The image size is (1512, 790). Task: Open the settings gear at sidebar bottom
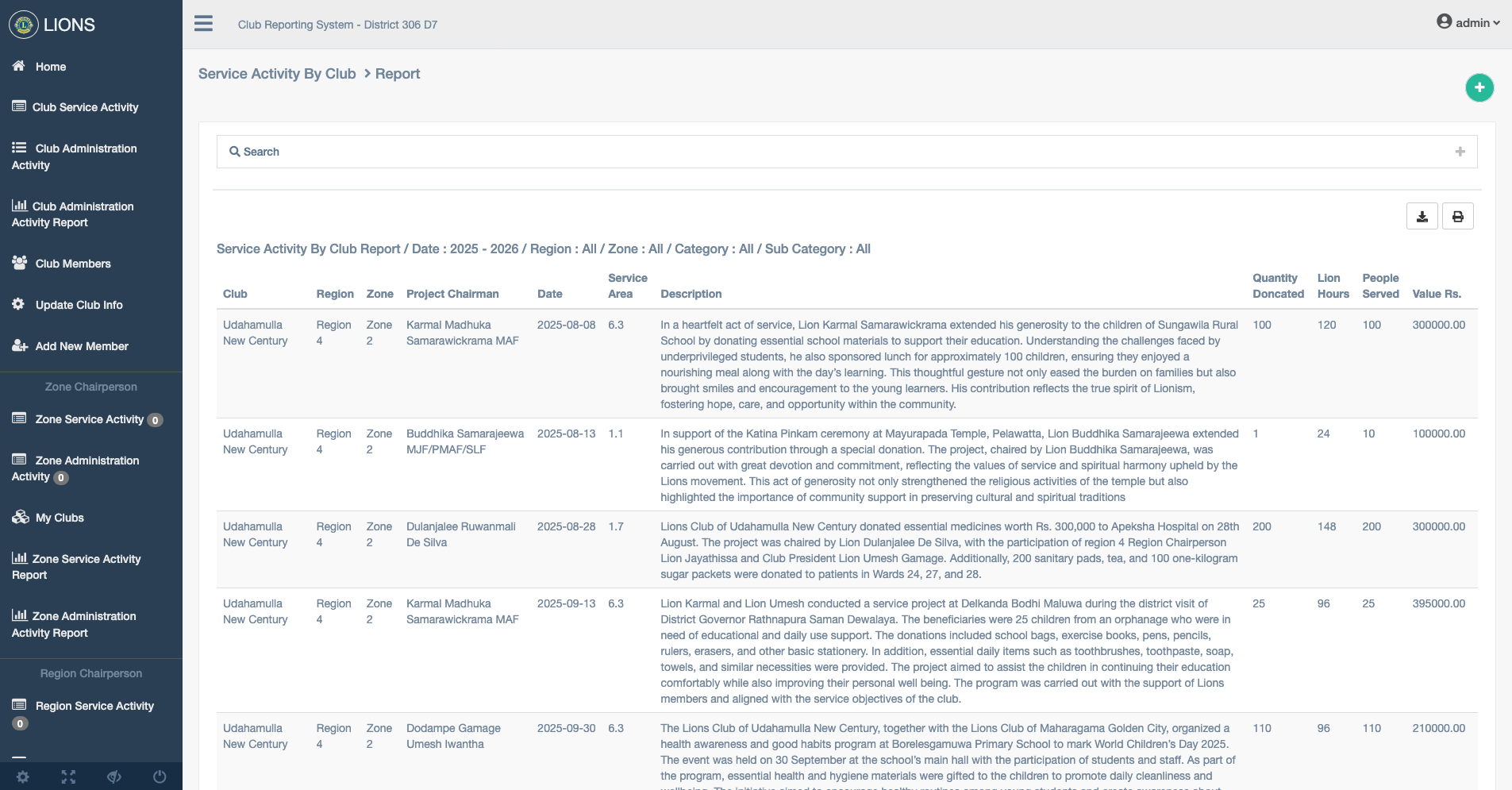23,777
